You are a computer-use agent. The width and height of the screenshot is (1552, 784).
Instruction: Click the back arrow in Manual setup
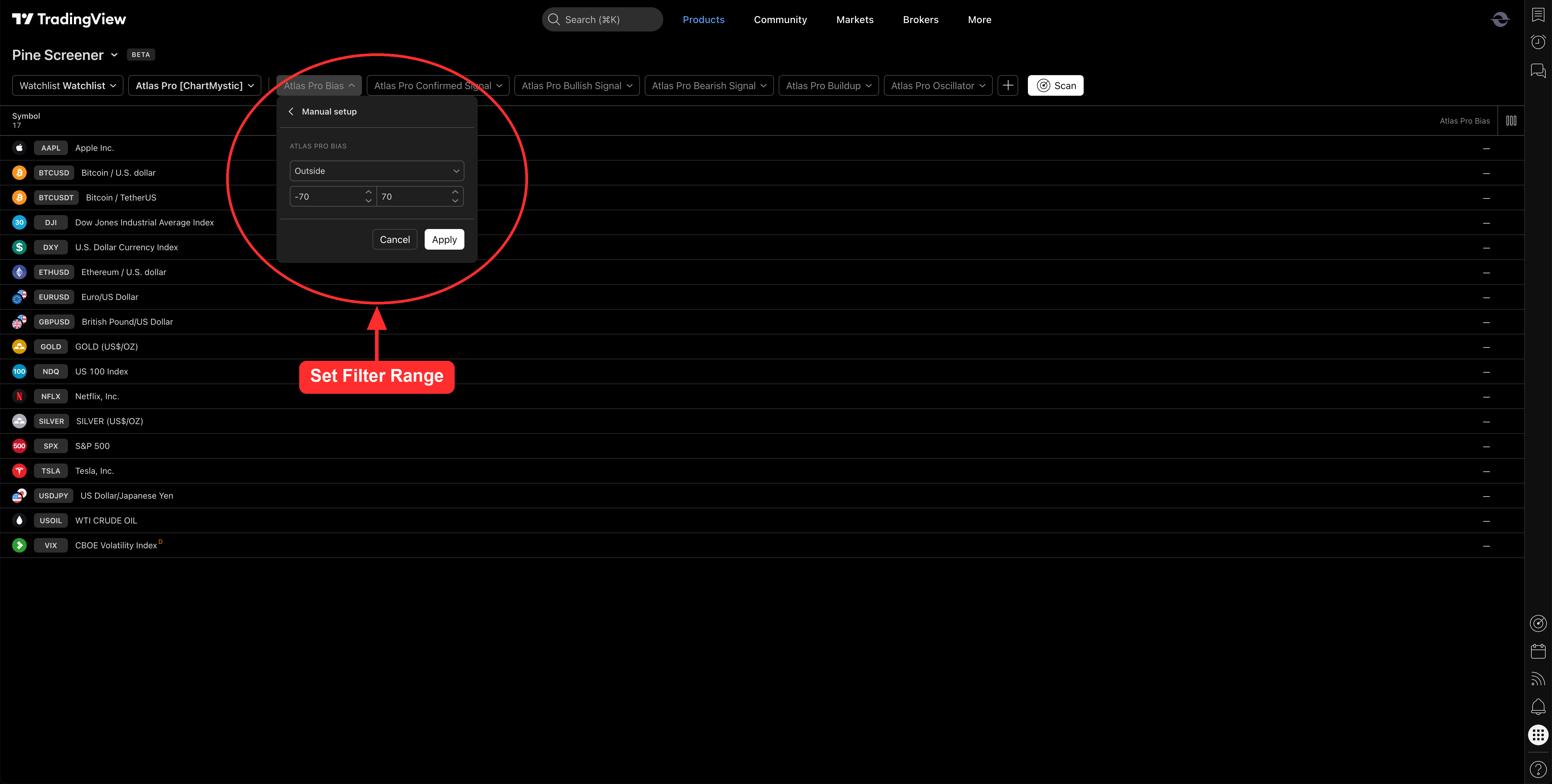pos(291,111)
